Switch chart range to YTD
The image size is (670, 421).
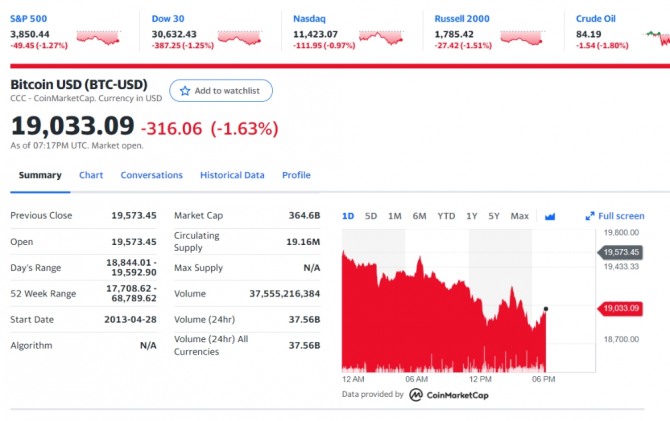click(x=446, y=216)
